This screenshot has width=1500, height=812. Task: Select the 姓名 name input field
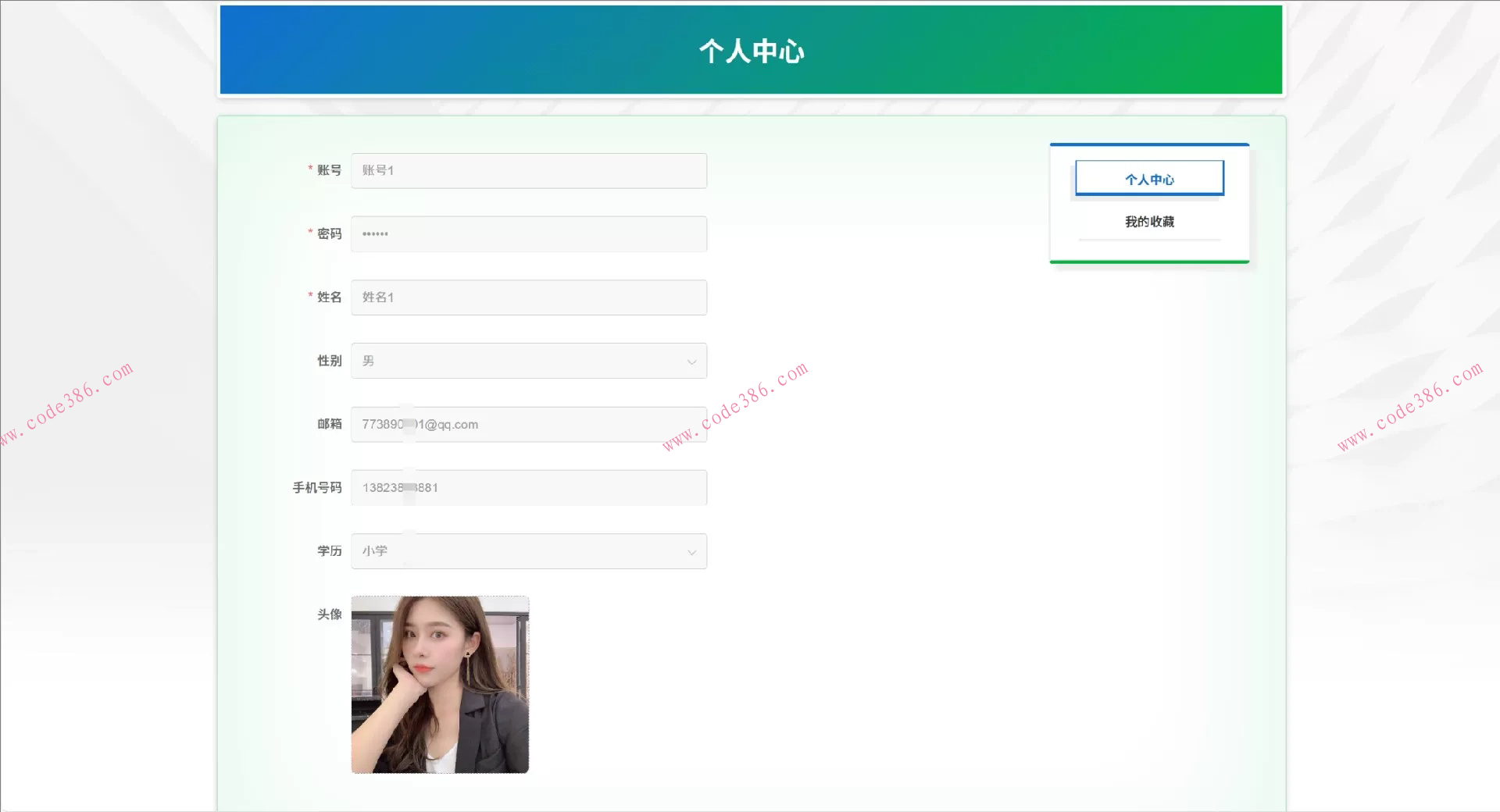[x=529, y=297]
